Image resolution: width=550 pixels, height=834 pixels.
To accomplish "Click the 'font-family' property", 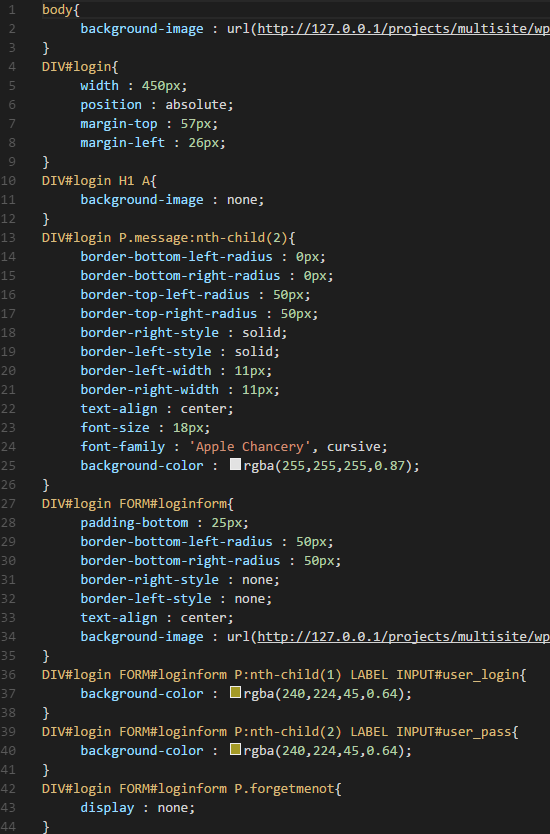I will pyautogui.click(x=122, y=447).
